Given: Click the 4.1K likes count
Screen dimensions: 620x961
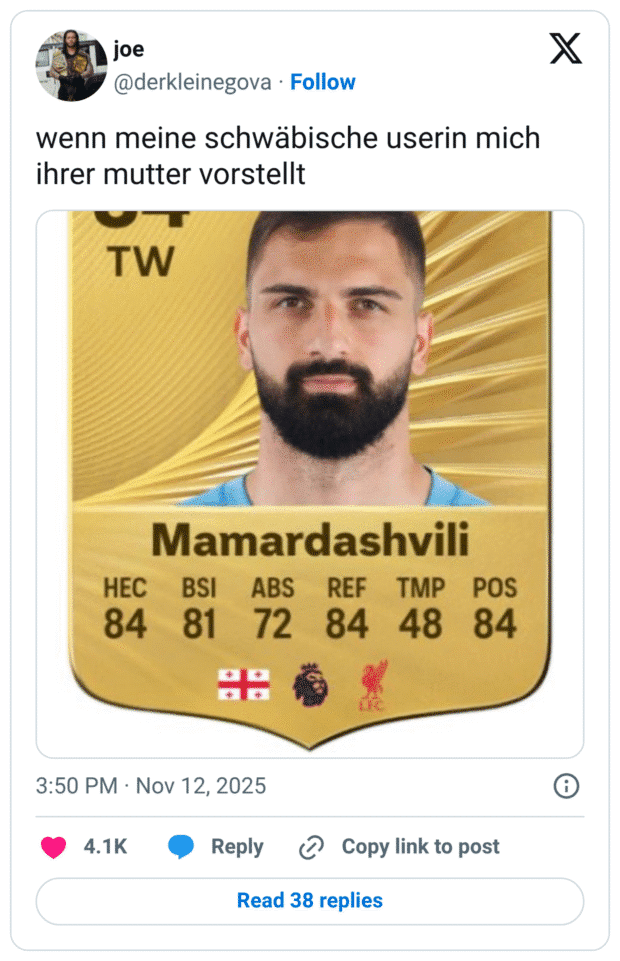Looking at the screenshot, I should [105, 847].
